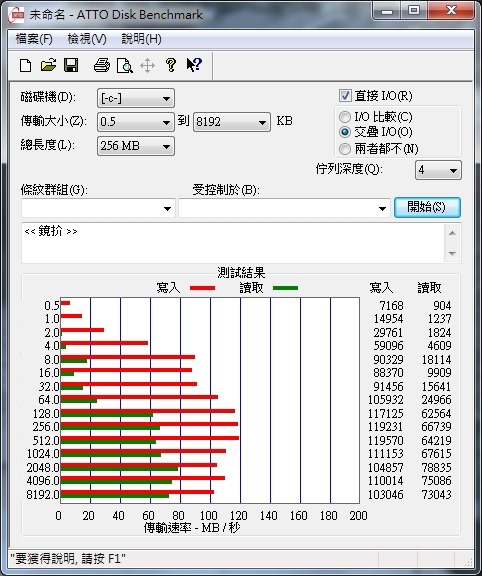Open the 說明(H) menu
The height and width of the screenshot is (576, 482).
pos(141,39)
